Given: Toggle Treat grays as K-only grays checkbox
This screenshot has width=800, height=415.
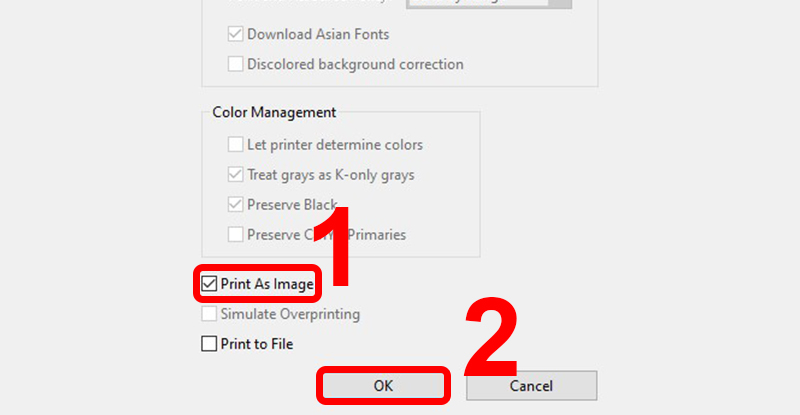Looking at the screenshot, I should coord(235,175).
